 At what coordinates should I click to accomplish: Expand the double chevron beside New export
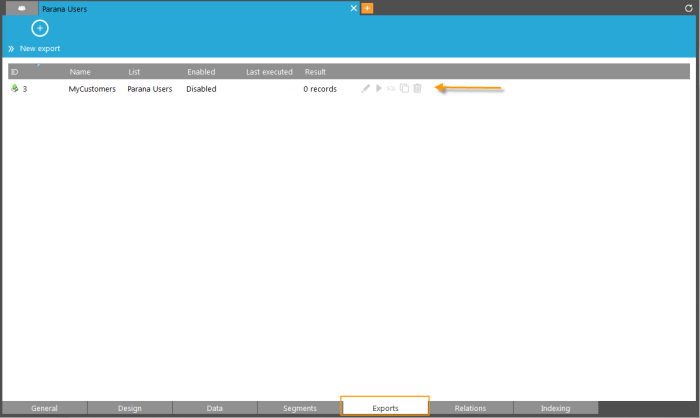[12, 48]
